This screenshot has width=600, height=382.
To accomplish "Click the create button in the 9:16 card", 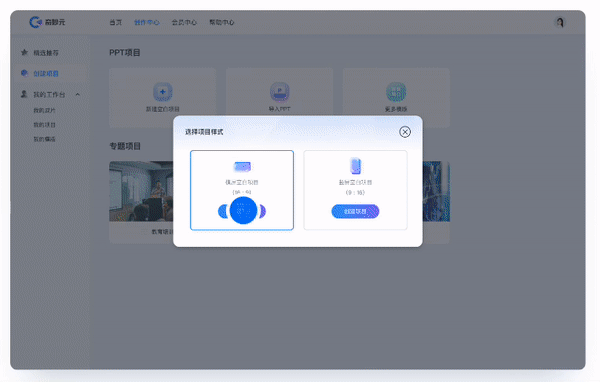I will click(355, 211).
